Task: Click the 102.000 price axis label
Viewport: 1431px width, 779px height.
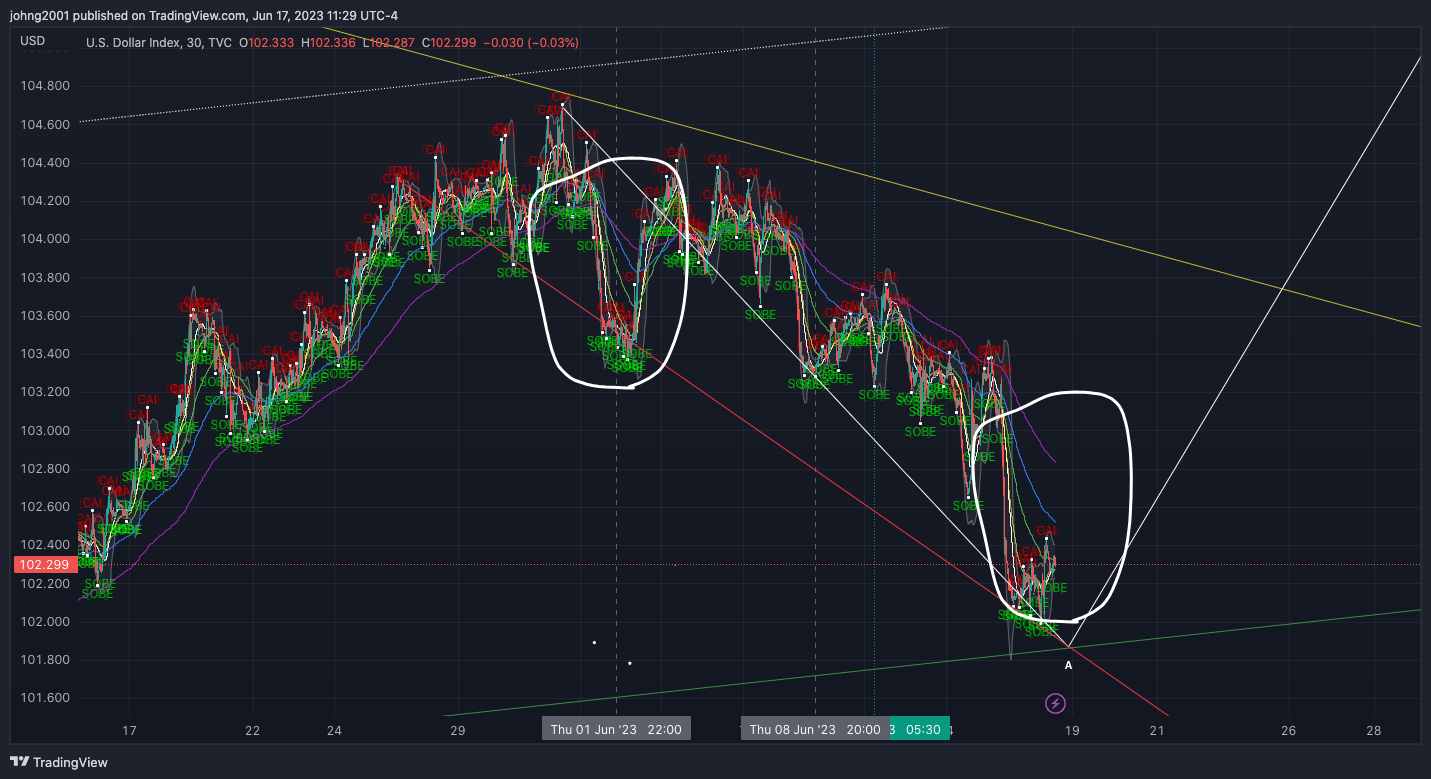Action: [45, 621]
